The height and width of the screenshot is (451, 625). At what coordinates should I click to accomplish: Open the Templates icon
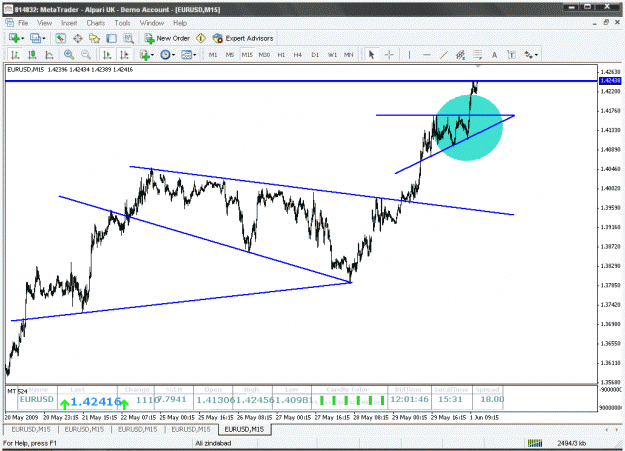pyautogui.click(x=186, y=55)
